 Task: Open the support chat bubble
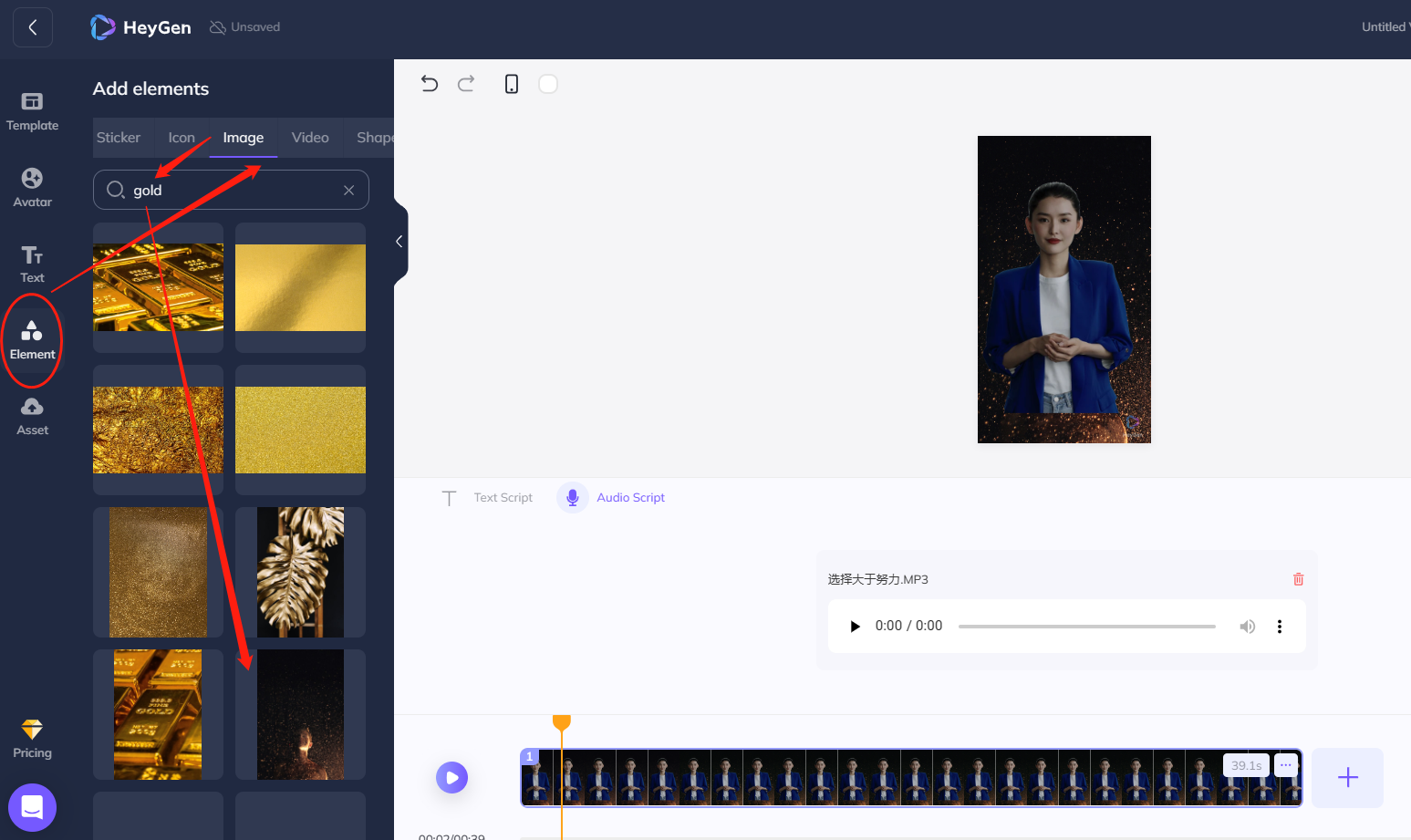[x=32, y=807]
